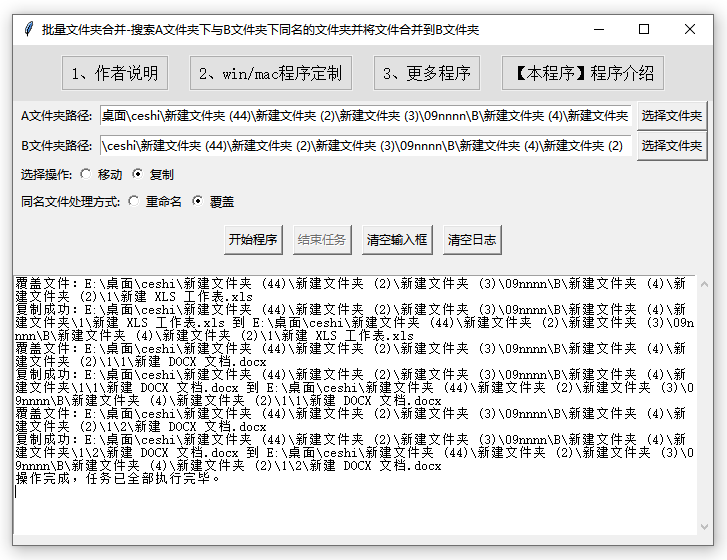Open the 2、win/mac程序定制 button
The width and height of the screenshot is (727, 560).
[271, 73]
